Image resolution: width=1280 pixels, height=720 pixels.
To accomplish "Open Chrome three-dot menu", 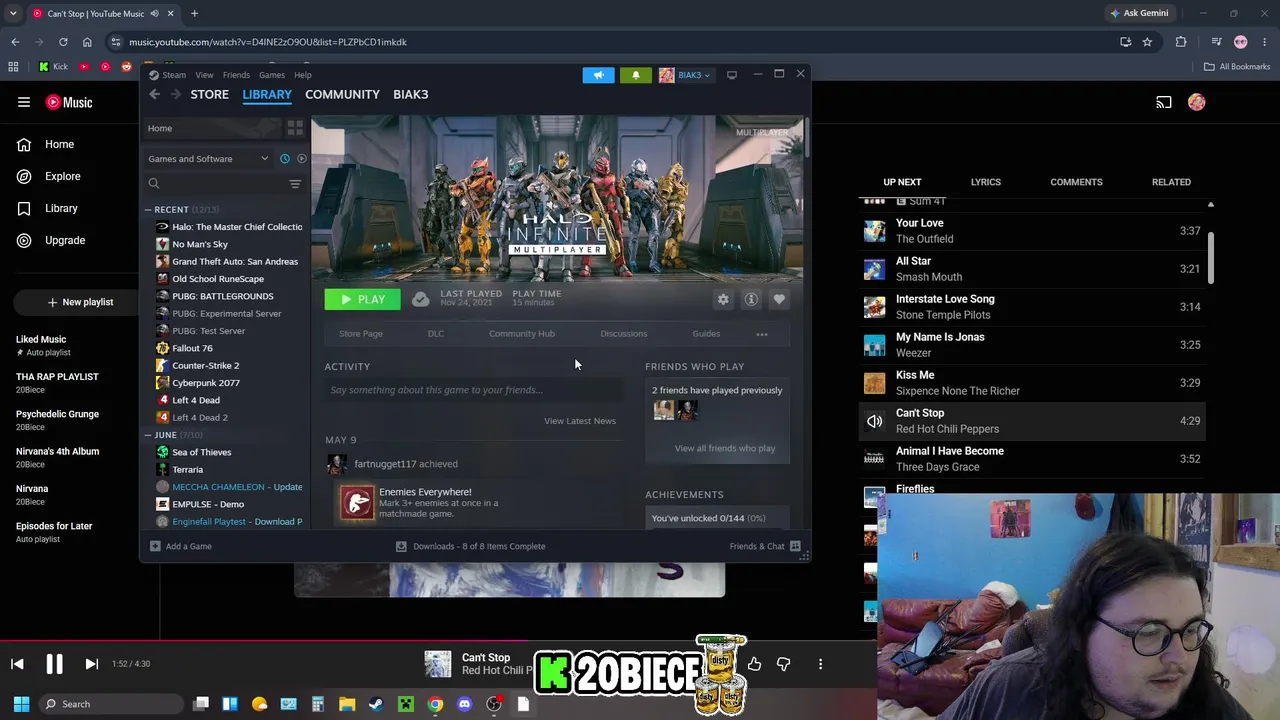I will click(x=1264, y=42).
